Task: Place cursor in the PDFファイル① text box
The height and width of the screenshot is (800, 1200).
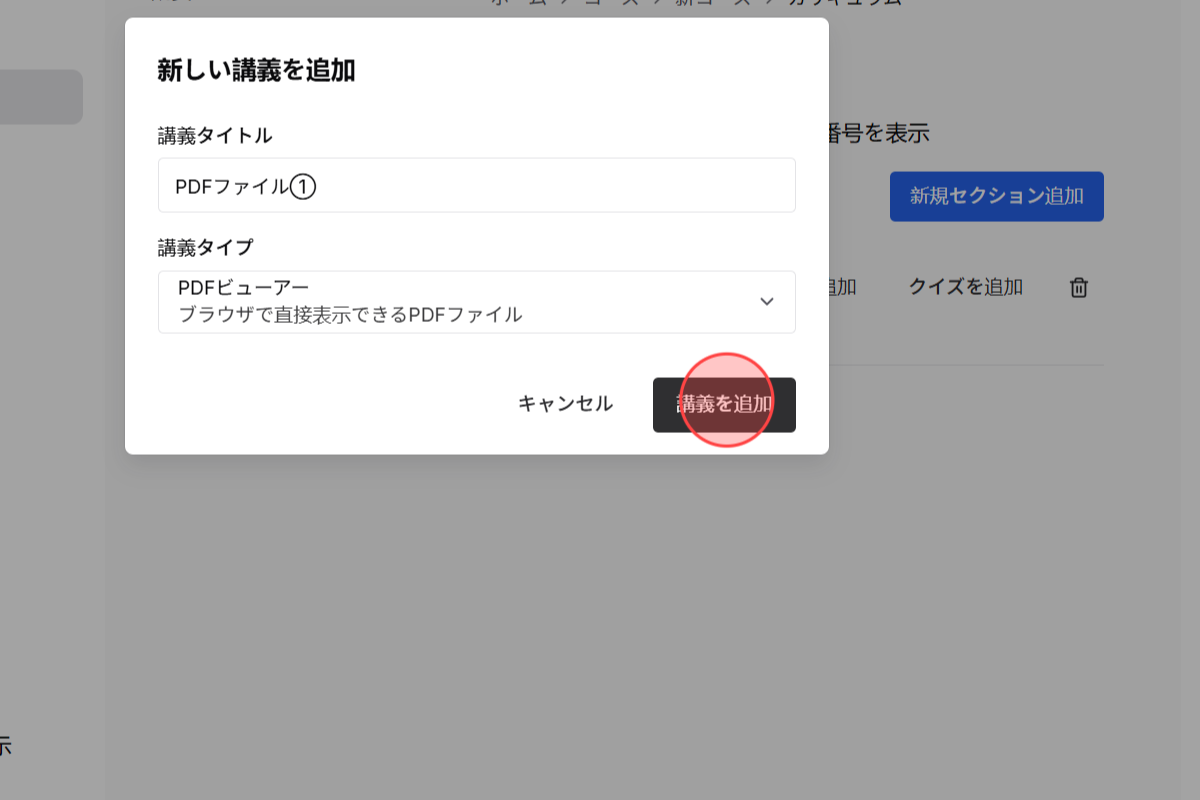Action: [476, 185]
